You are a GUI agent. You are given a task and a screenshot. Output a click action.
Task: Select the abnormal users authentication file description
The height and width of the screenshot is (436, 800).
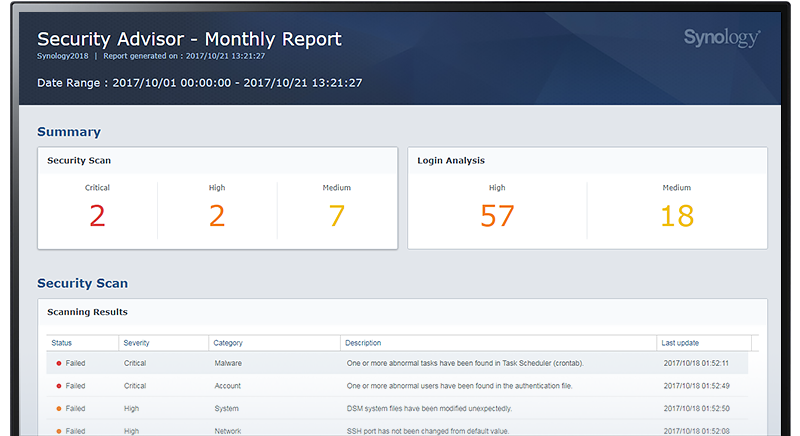458,386
